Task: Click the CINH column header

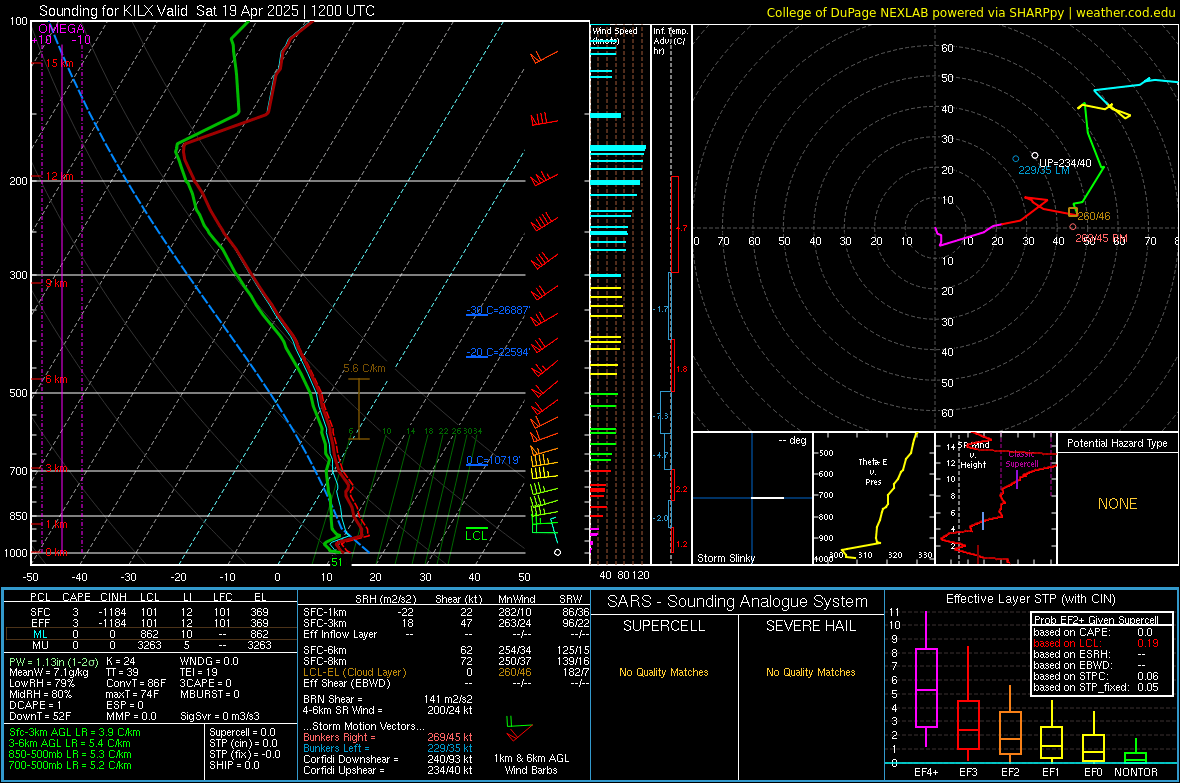Action: click(x=113, y=597)
